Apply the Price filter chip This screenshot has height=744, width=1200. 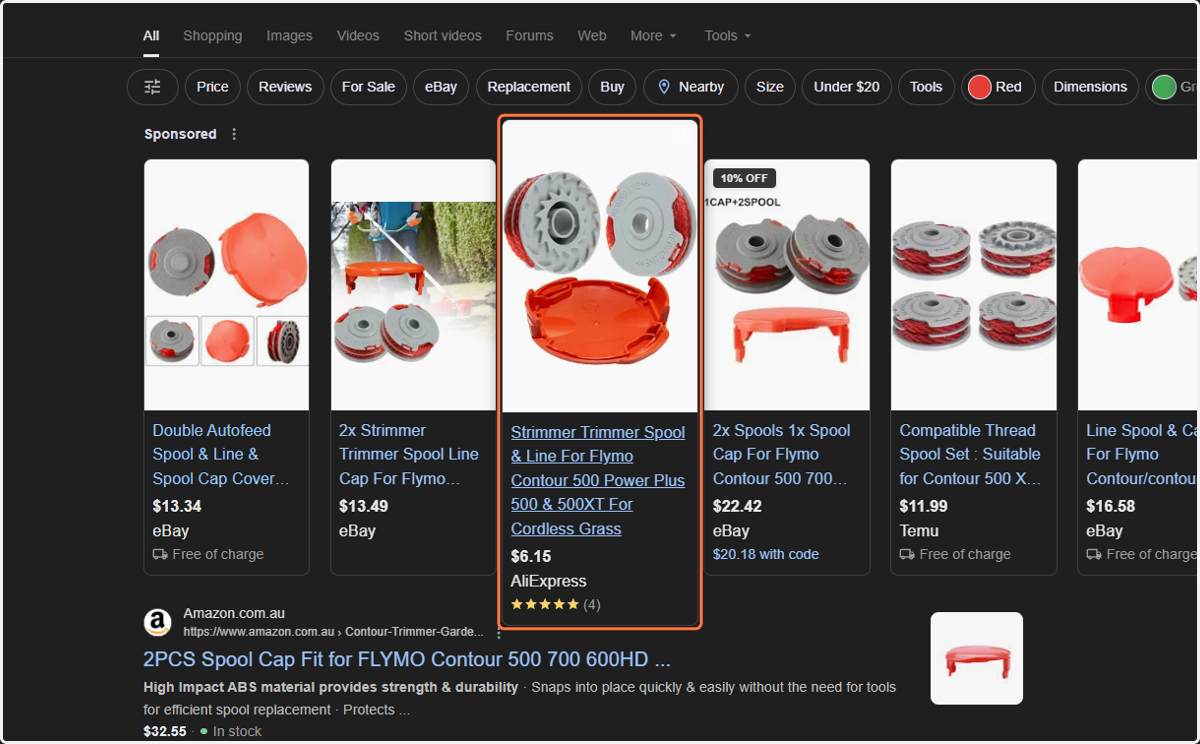tap(212, 87)
